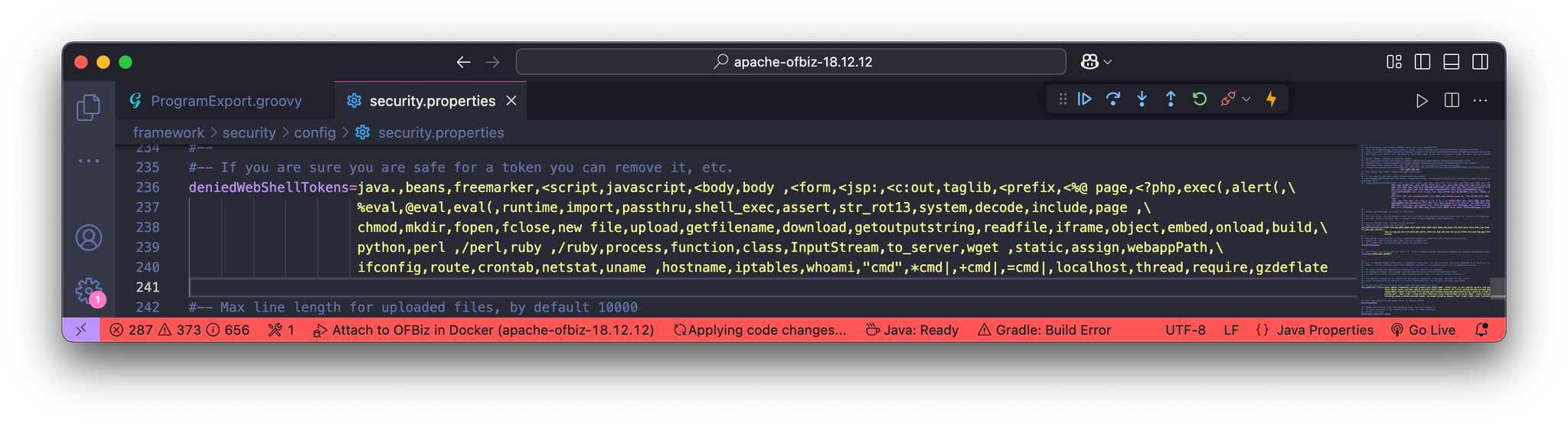Restart the debug session
Image resolution: width=1568 pixels, height=424 pixels.
click(x=1200, y=99)
